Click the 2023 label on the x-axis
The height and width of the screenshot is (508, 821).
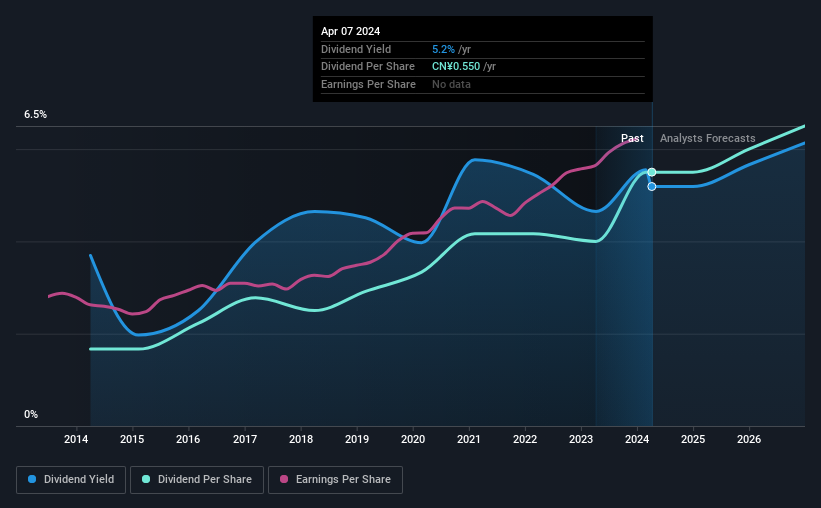point(581,439)
